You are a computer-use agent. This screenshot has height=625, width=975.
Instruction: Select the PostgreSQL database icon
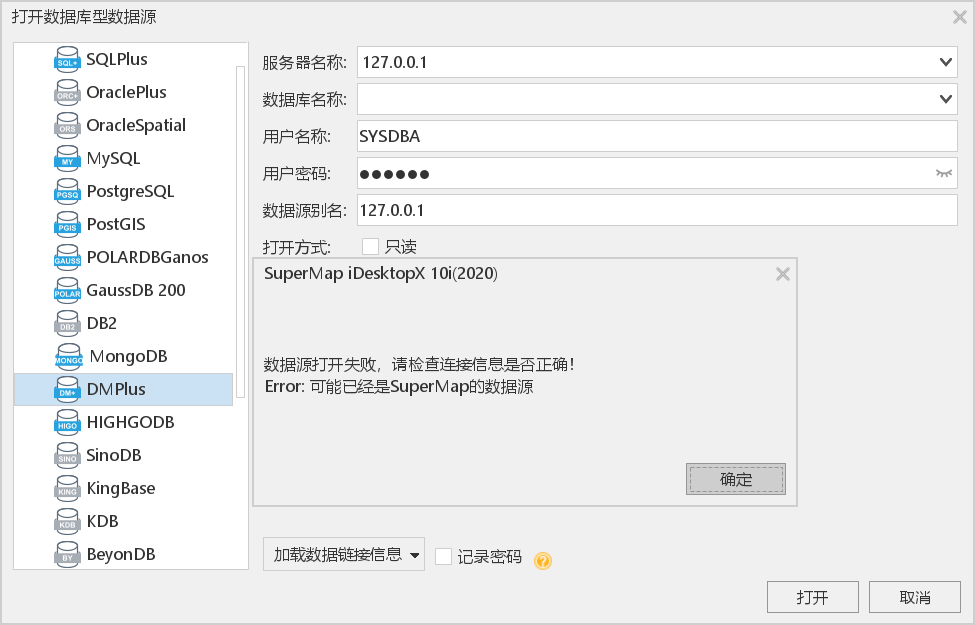click(x=67, y=191)
